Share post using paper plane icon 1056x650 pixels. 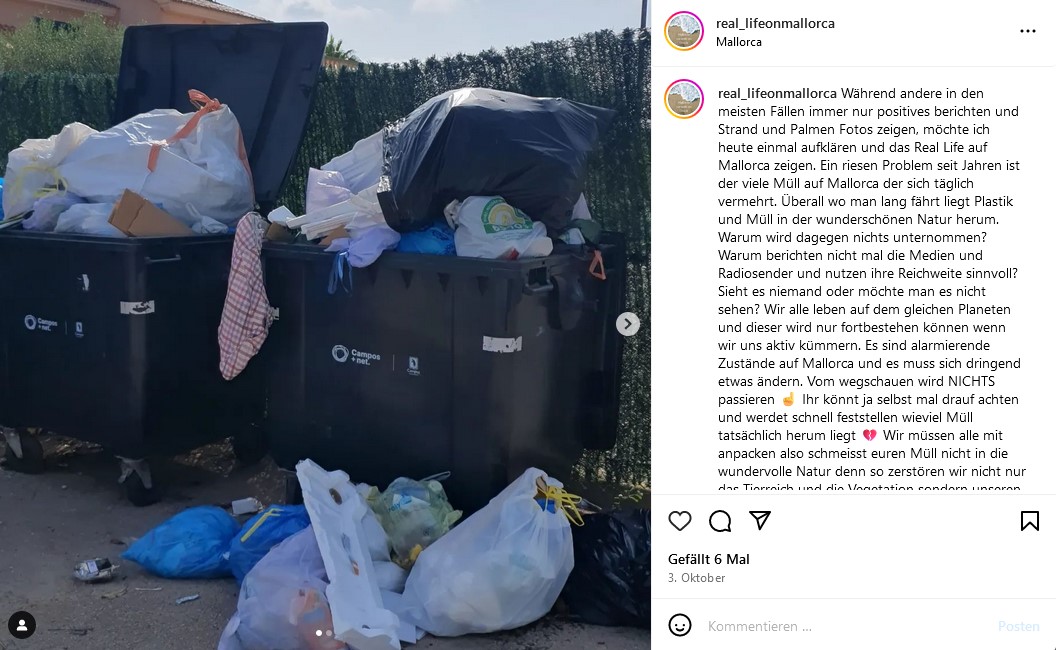(760, 520)
